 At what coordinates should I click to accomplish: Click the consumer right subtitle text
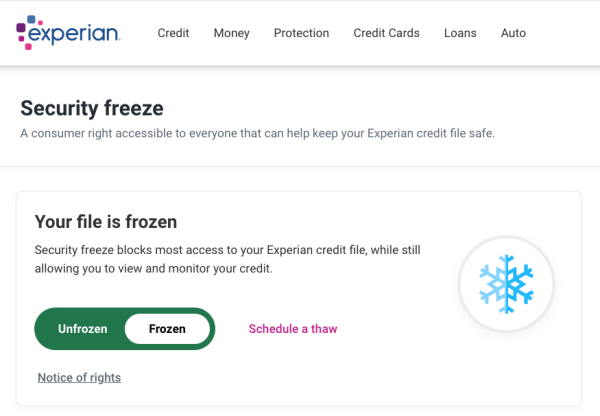click(x=257, y=134)
